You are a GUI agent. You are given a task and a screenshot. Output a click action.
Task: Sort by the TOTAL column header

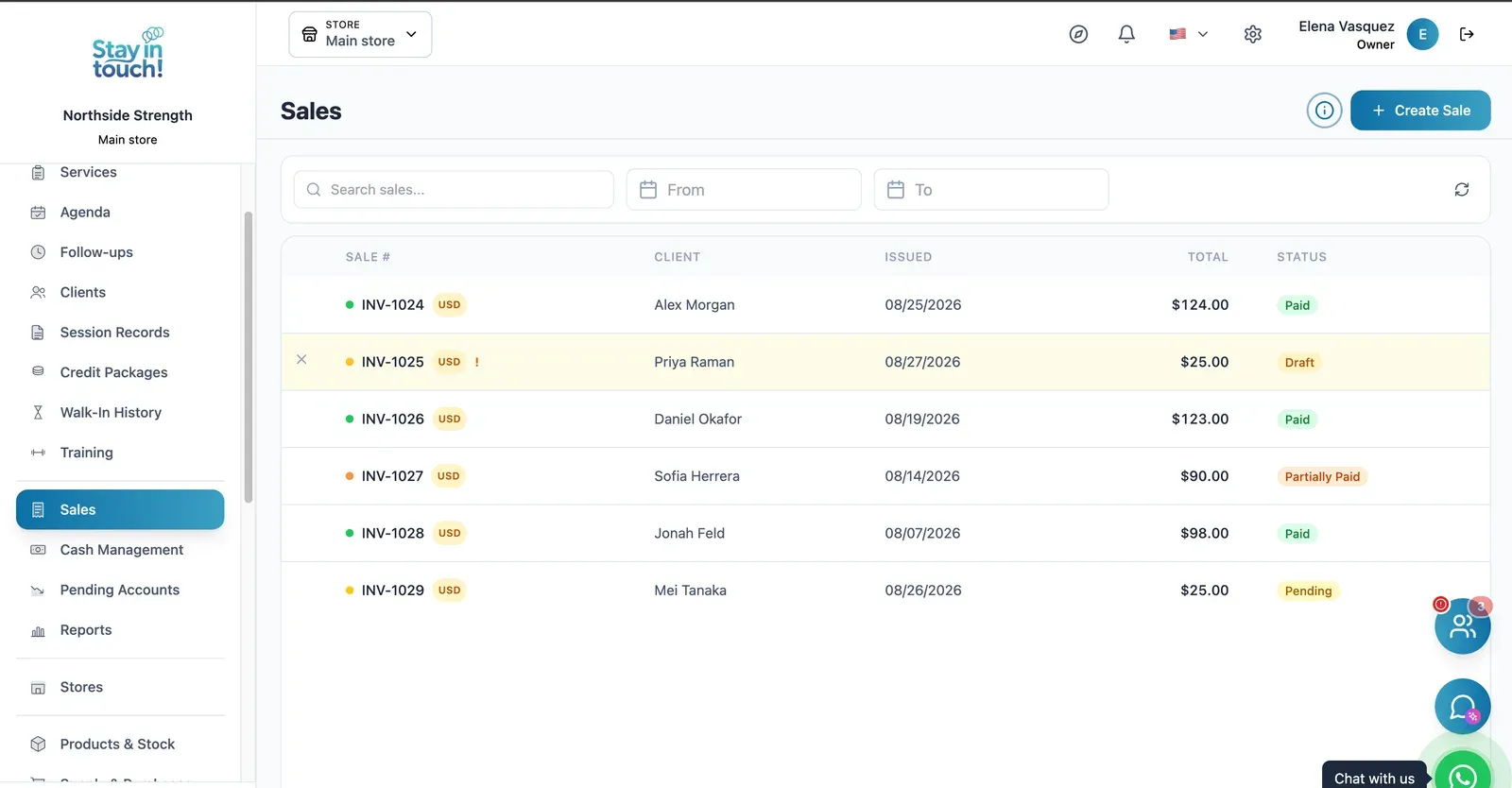coord(1208,257)
